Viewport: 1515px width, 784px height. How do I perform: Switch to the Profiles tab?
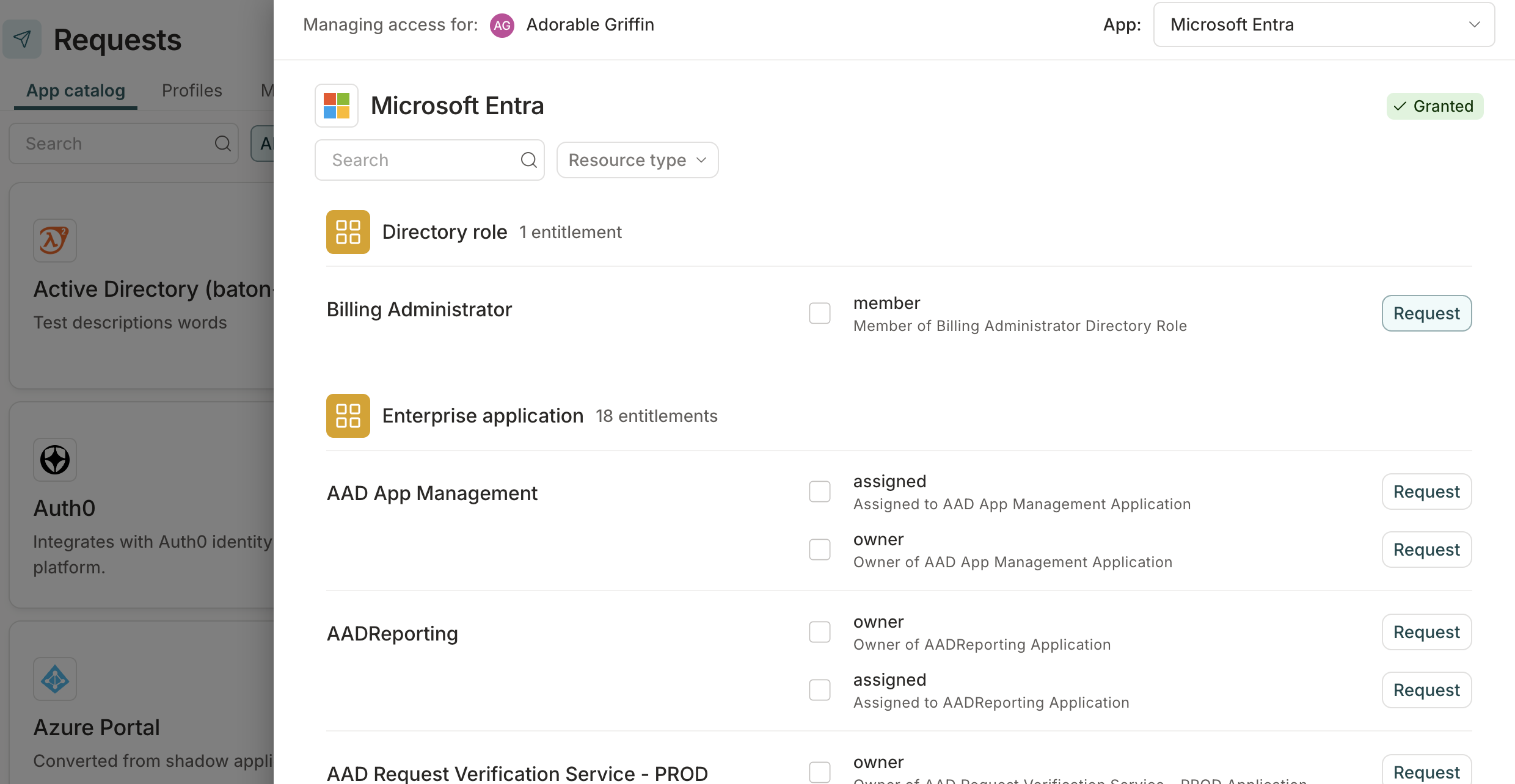pos(192,91)
